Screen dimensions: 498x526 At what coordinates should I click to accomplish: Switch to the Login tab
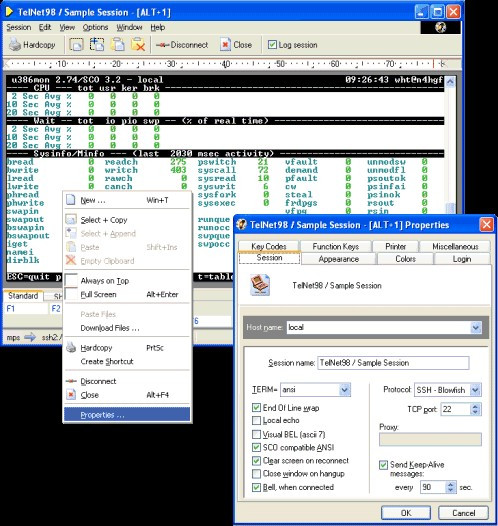click(x=462, y=259)
